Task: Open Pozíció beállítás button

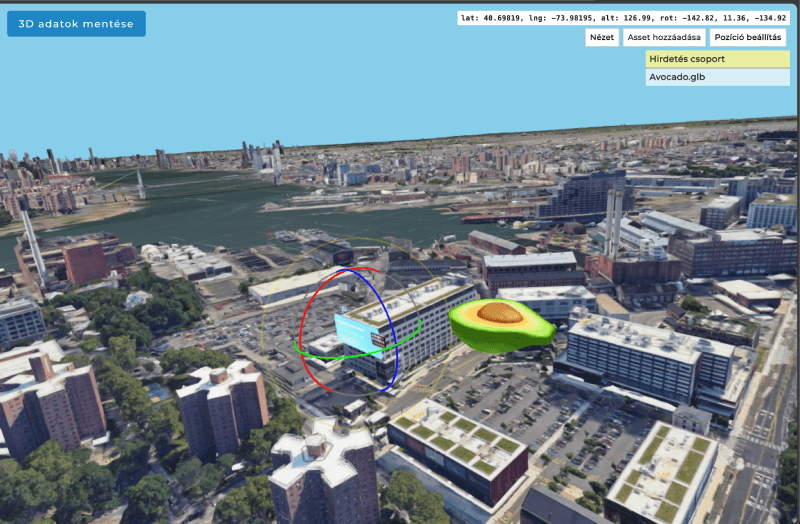Action: [x=747, y=37]
